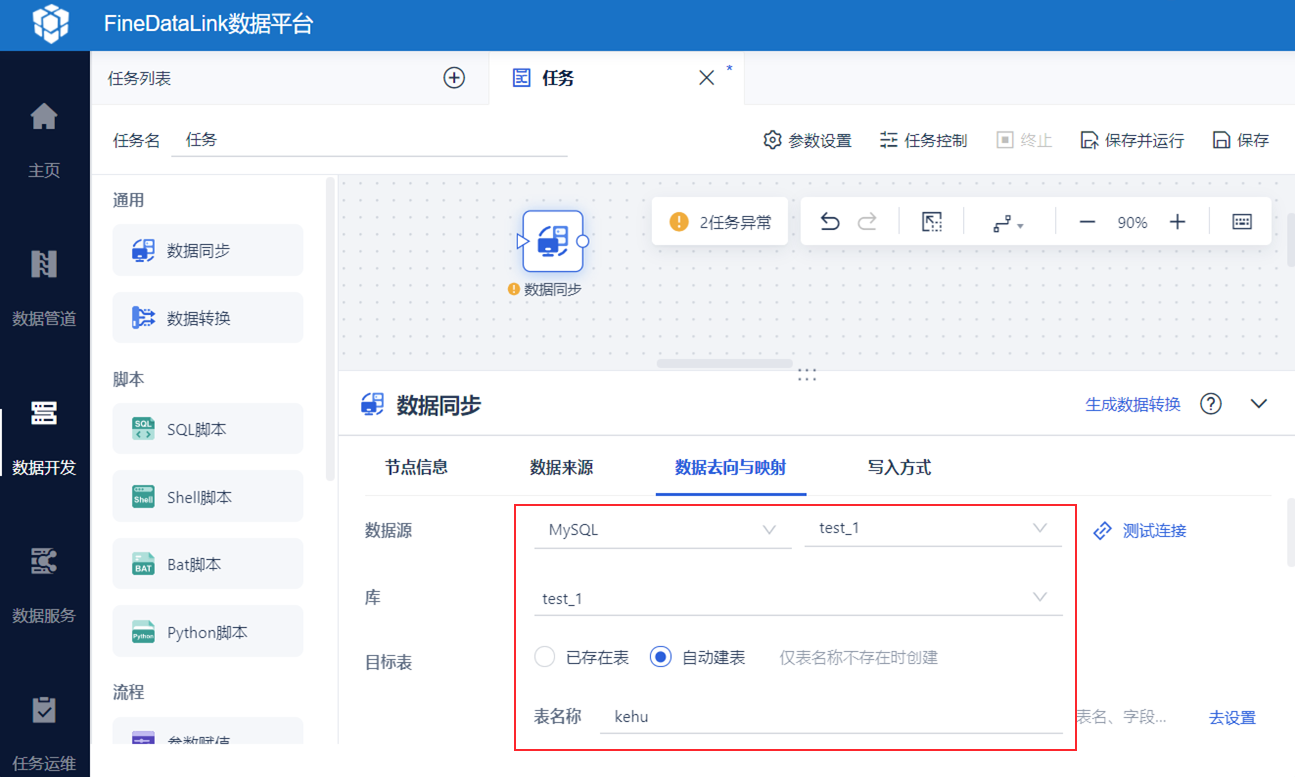Viewport: 1295px width, 777px height.
Task: Click the panel resize drag handle dots
Action: point(807,375)
